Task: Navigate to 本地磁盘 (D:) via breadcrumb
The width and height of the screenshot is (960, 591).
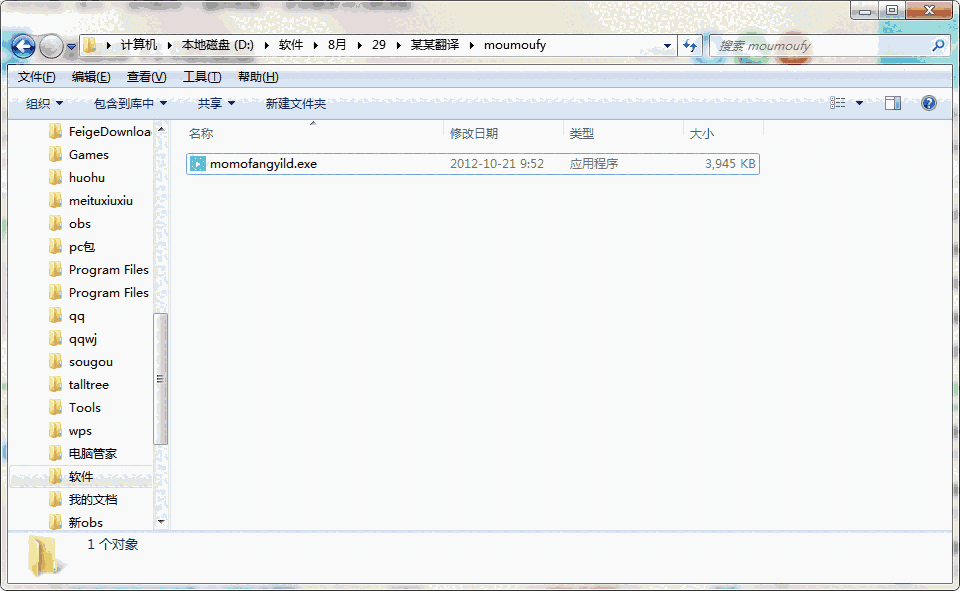Action: pos(219,45)
